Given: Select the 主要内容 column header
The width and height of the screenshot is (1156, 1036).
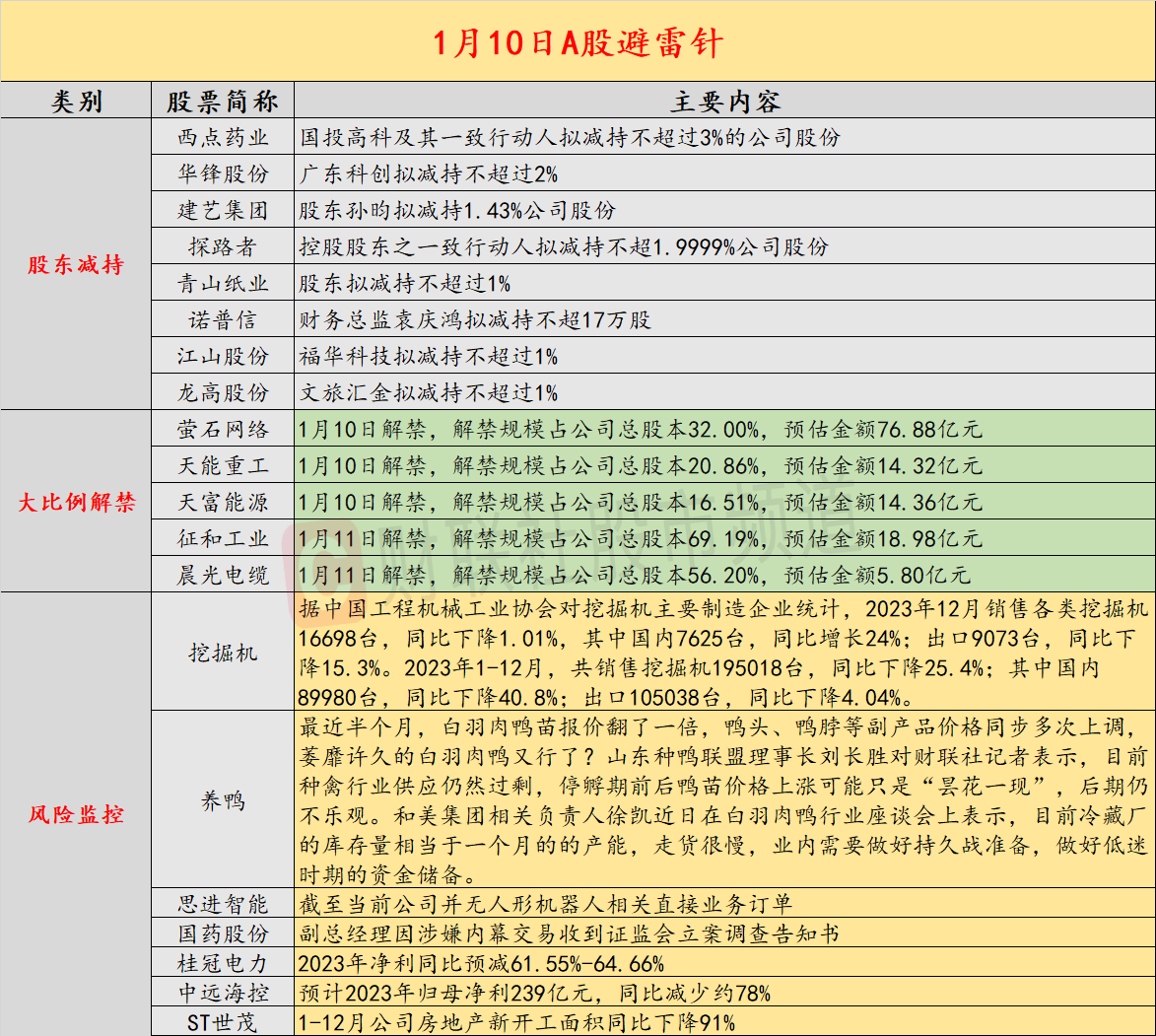Looking at the screenshot, I should tap(725, 101).
